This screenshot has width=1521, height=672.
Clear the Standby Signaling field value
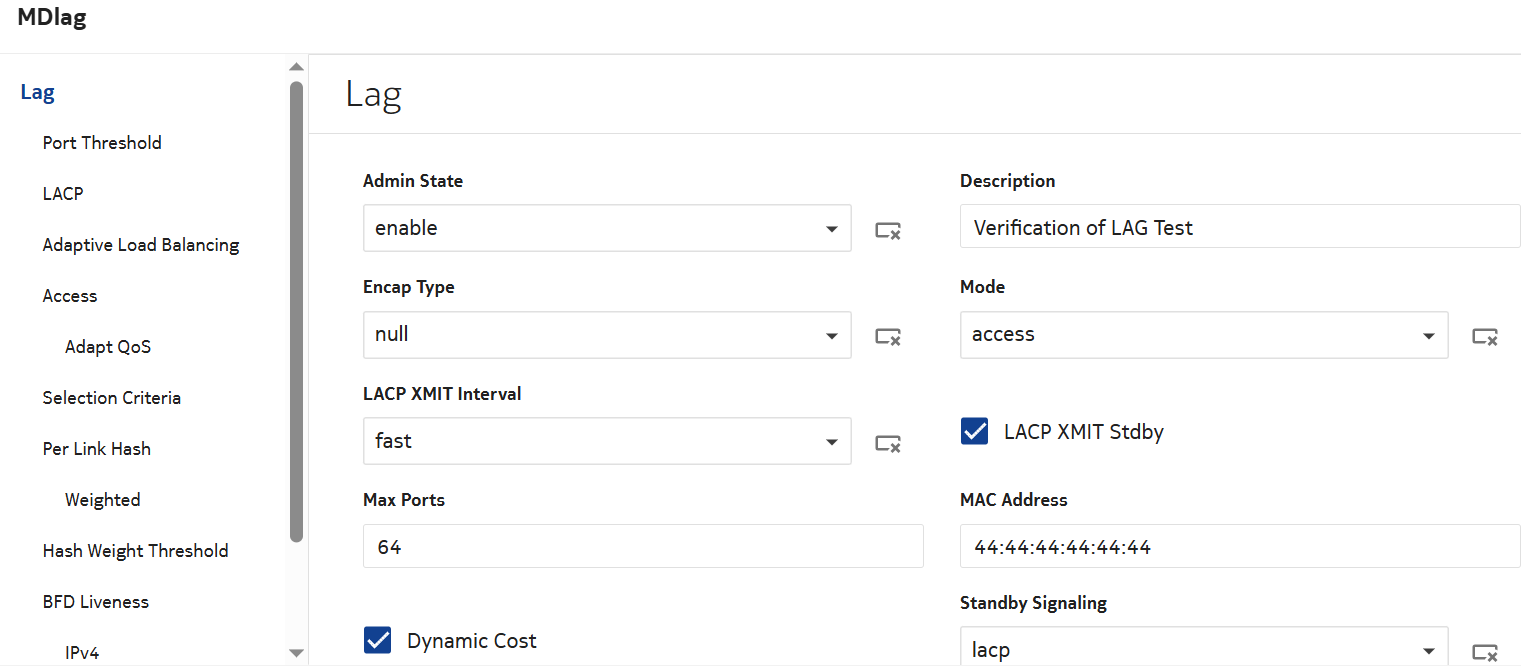click(x=1484, y=653)
